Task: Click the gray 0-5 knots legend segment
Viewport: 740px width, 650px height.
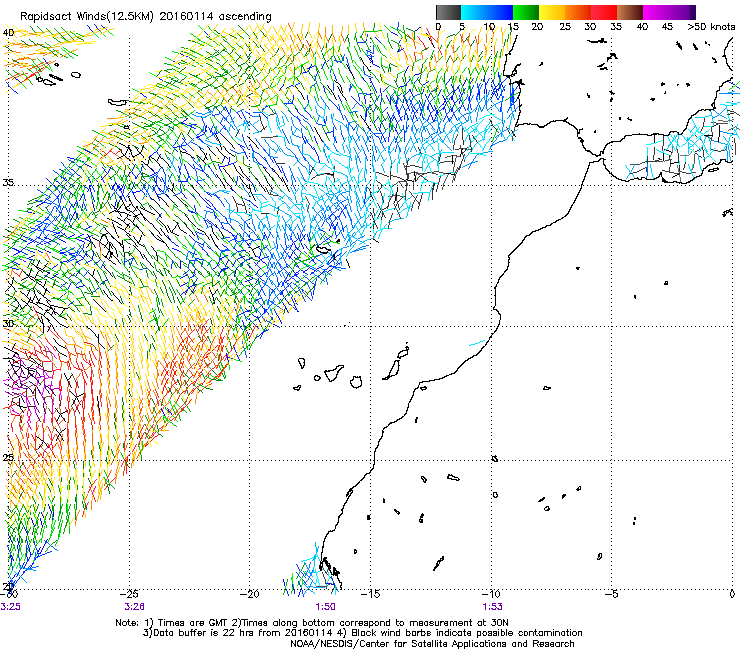Action: point(448,12)
